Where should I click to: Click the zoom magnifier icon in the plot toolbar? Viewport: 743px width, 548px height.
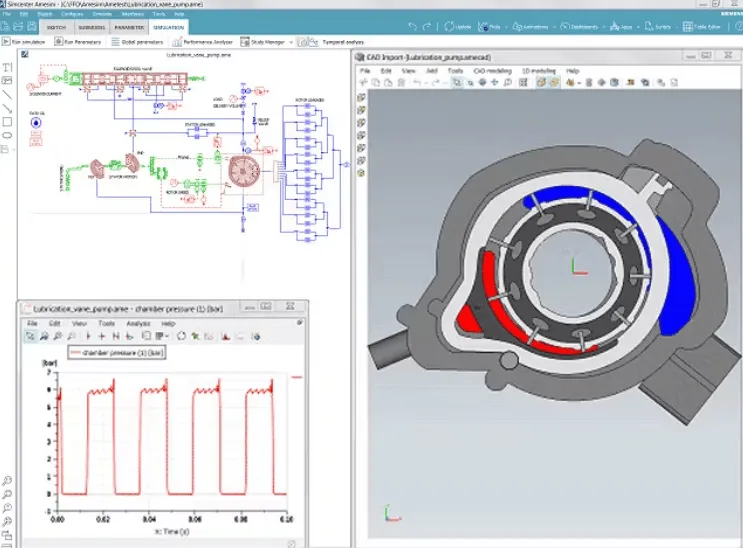pos(46,337)
